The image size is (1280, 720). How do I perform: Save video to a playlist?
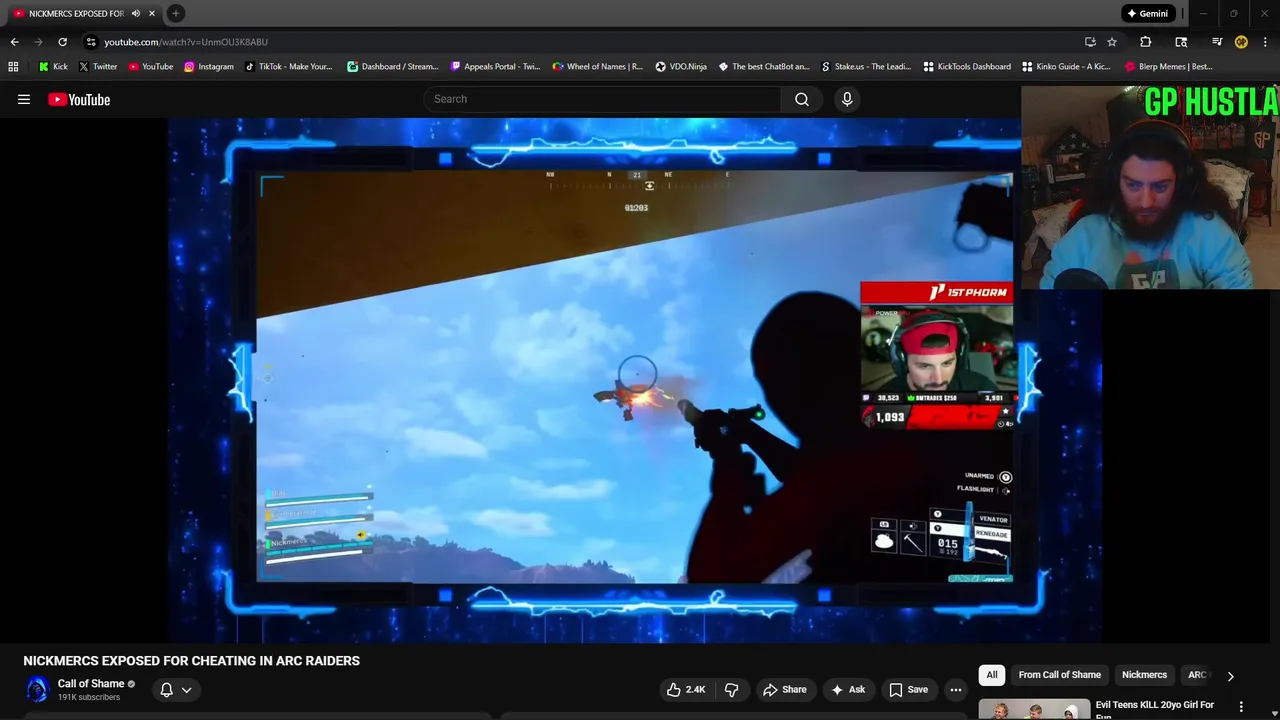click(x=908, y=689)
